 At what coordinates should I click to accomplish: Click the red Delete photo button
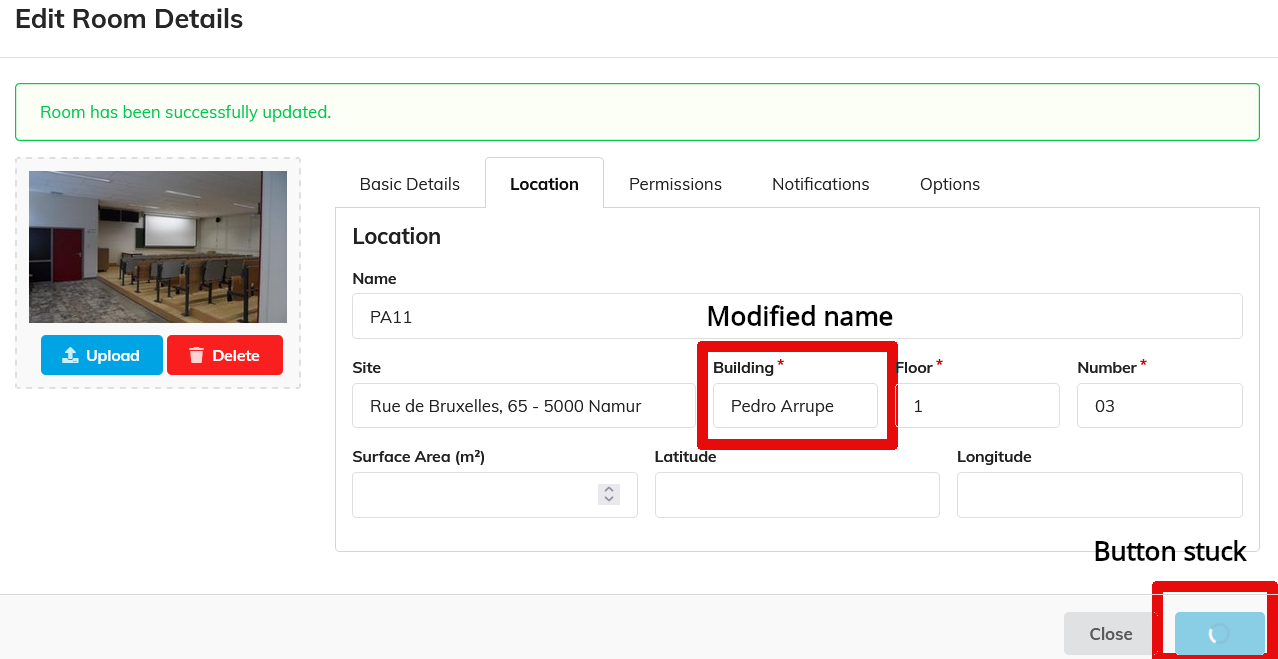224,355
